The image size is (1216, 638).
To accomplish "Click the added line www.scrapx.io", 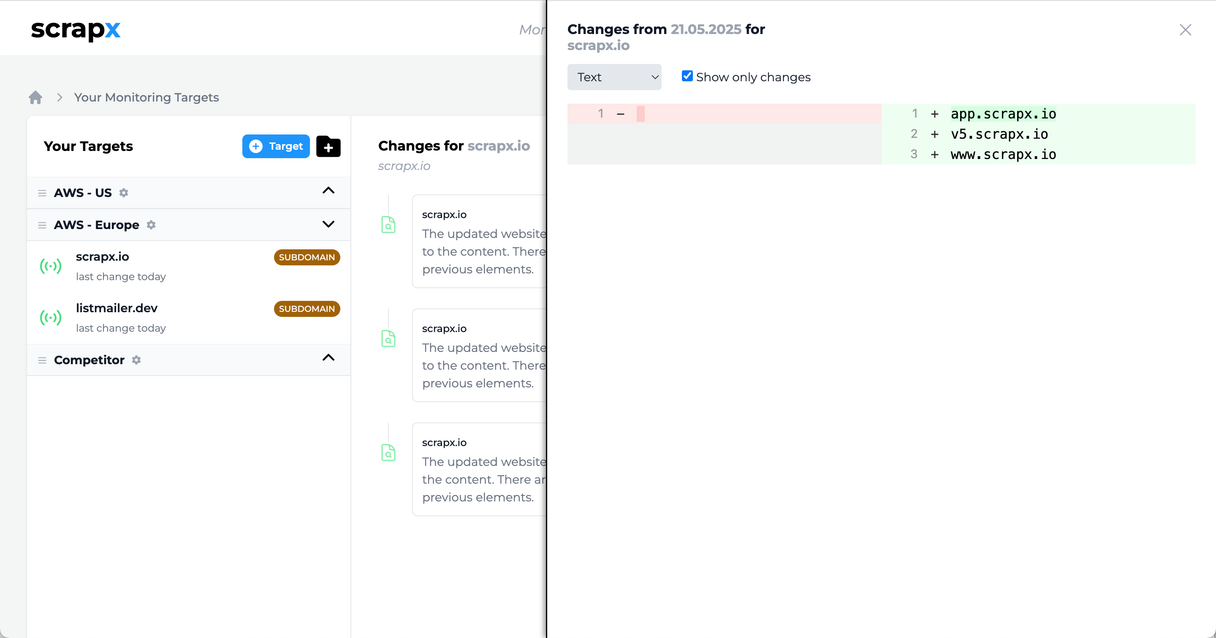I will [1003, 154].
